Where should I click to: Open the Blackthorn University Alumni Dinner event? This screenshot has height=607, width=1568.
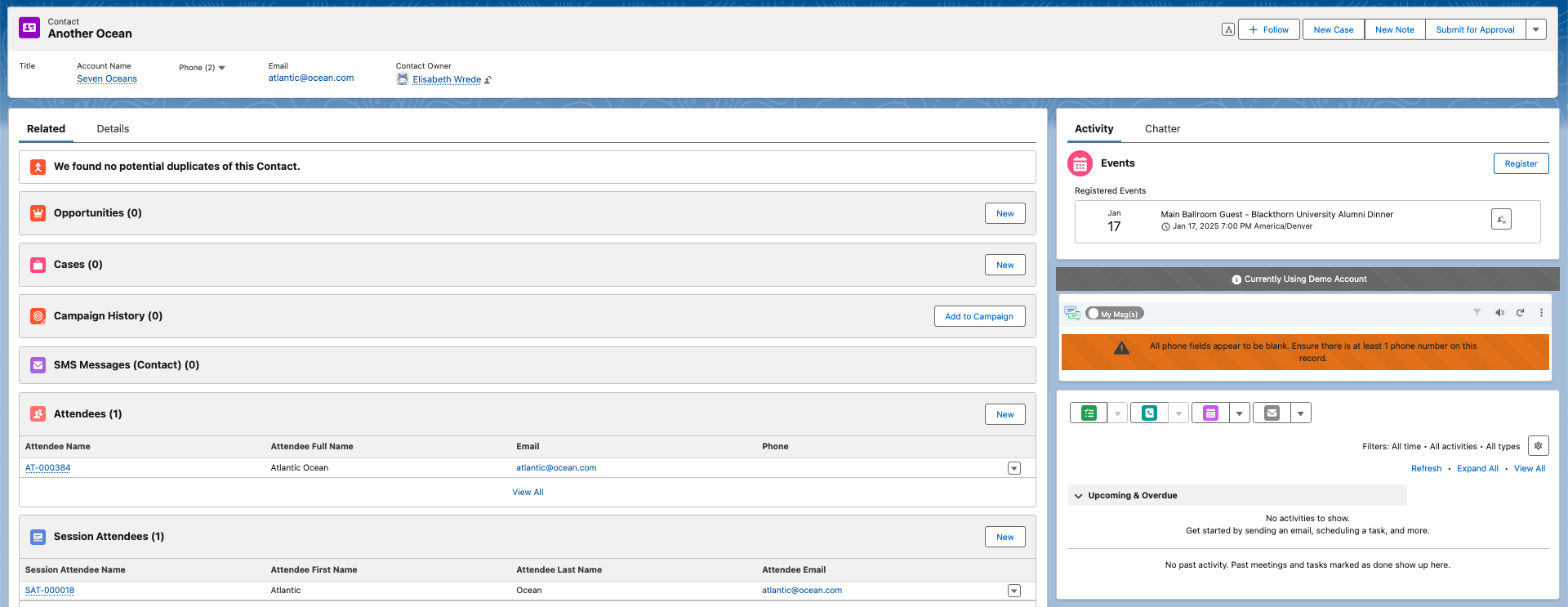click(x=1276, y=215)
